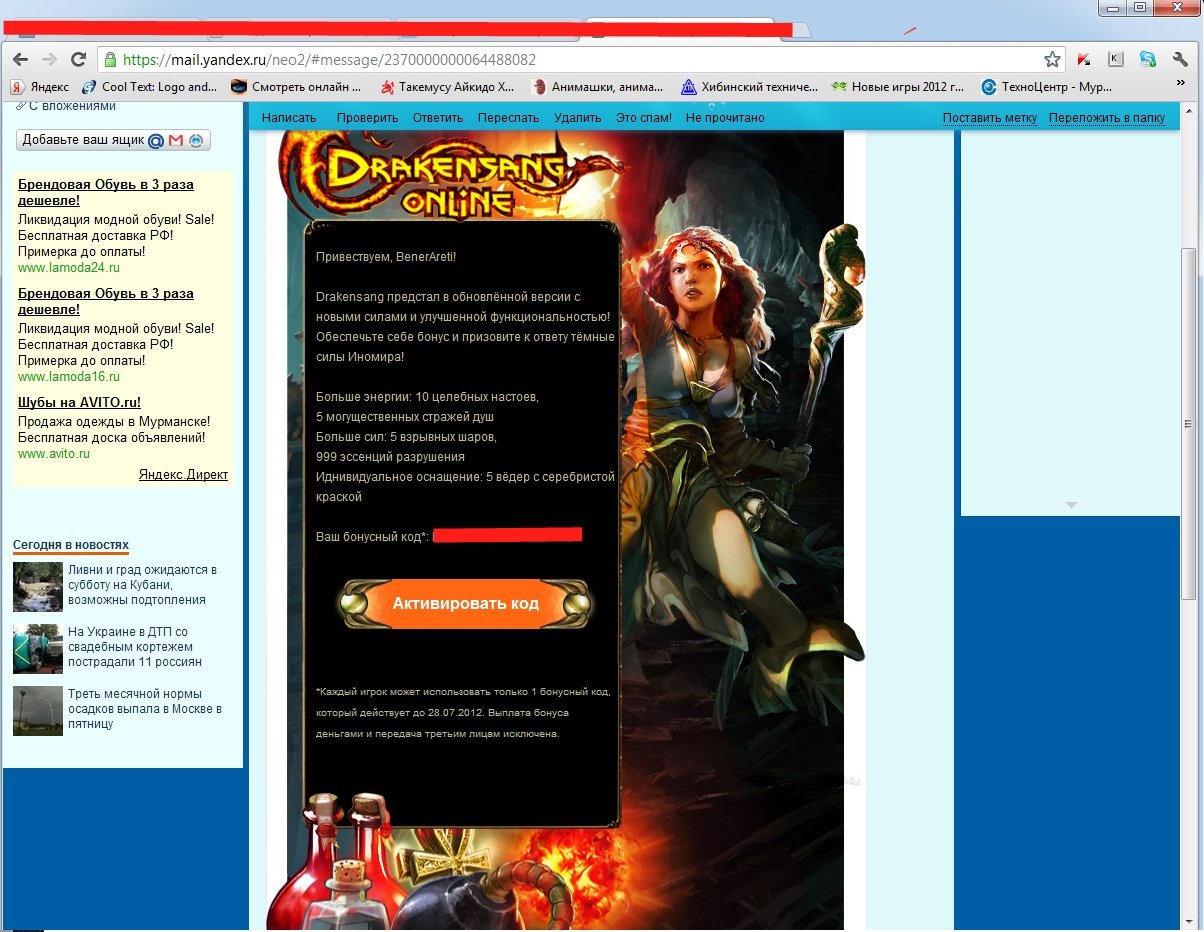Screen dimensions: 1204x932
Task: Click the Яндекс.Директ link
Action: 183,475
